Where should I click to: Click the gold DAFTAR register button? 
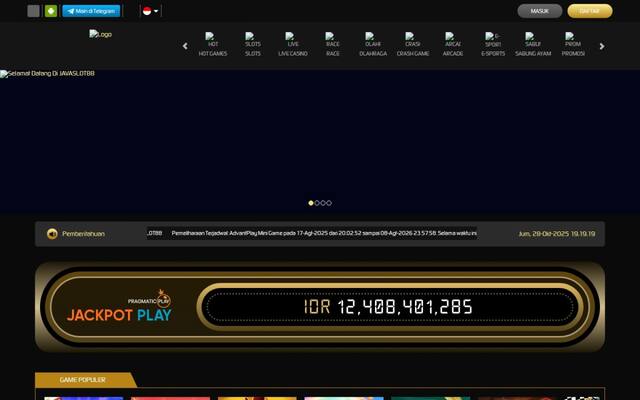[590, 11]
